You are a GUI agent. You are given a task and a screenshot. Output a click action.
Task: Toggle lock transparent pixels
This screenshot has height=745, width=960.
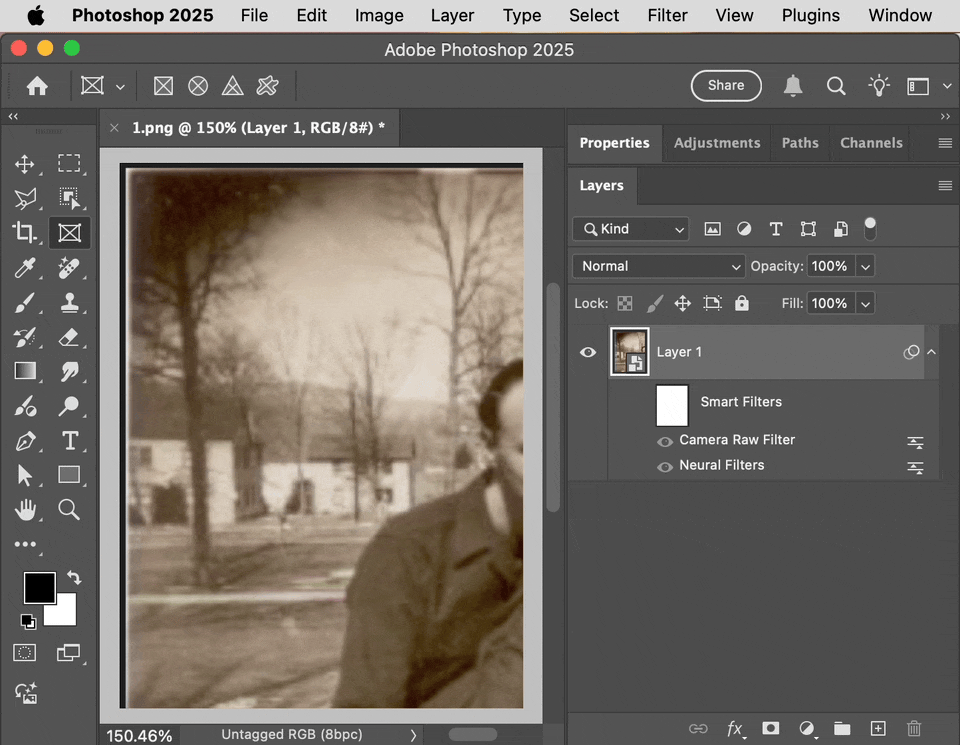pos(624,303)
